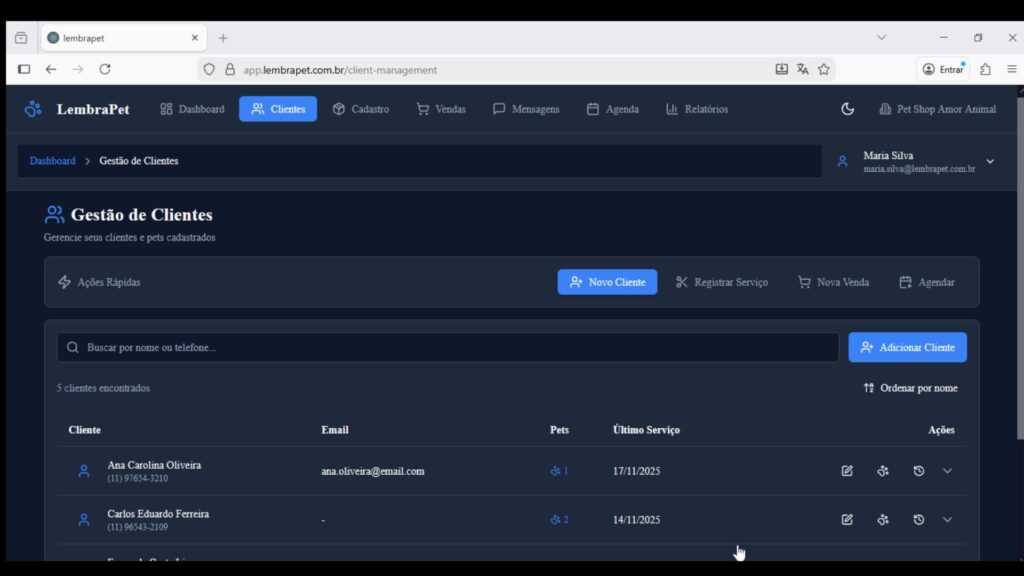Click Ordenar por nome sort control

click(910, 388)
